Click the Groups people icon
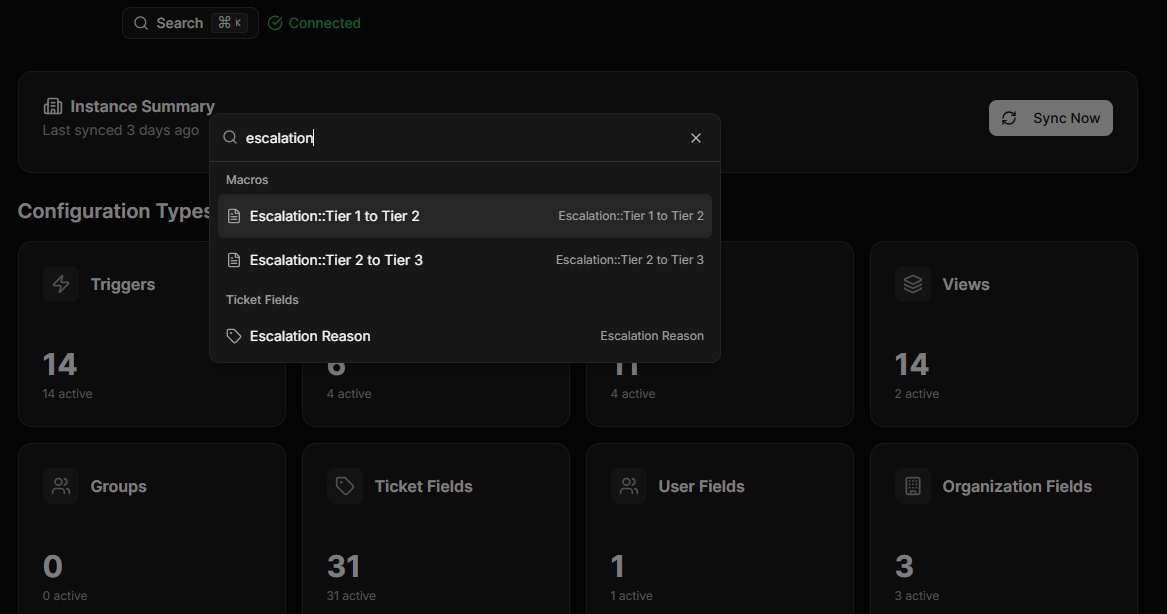Image resolution: width=1167 pixels, height=614 pixels. 60,486
